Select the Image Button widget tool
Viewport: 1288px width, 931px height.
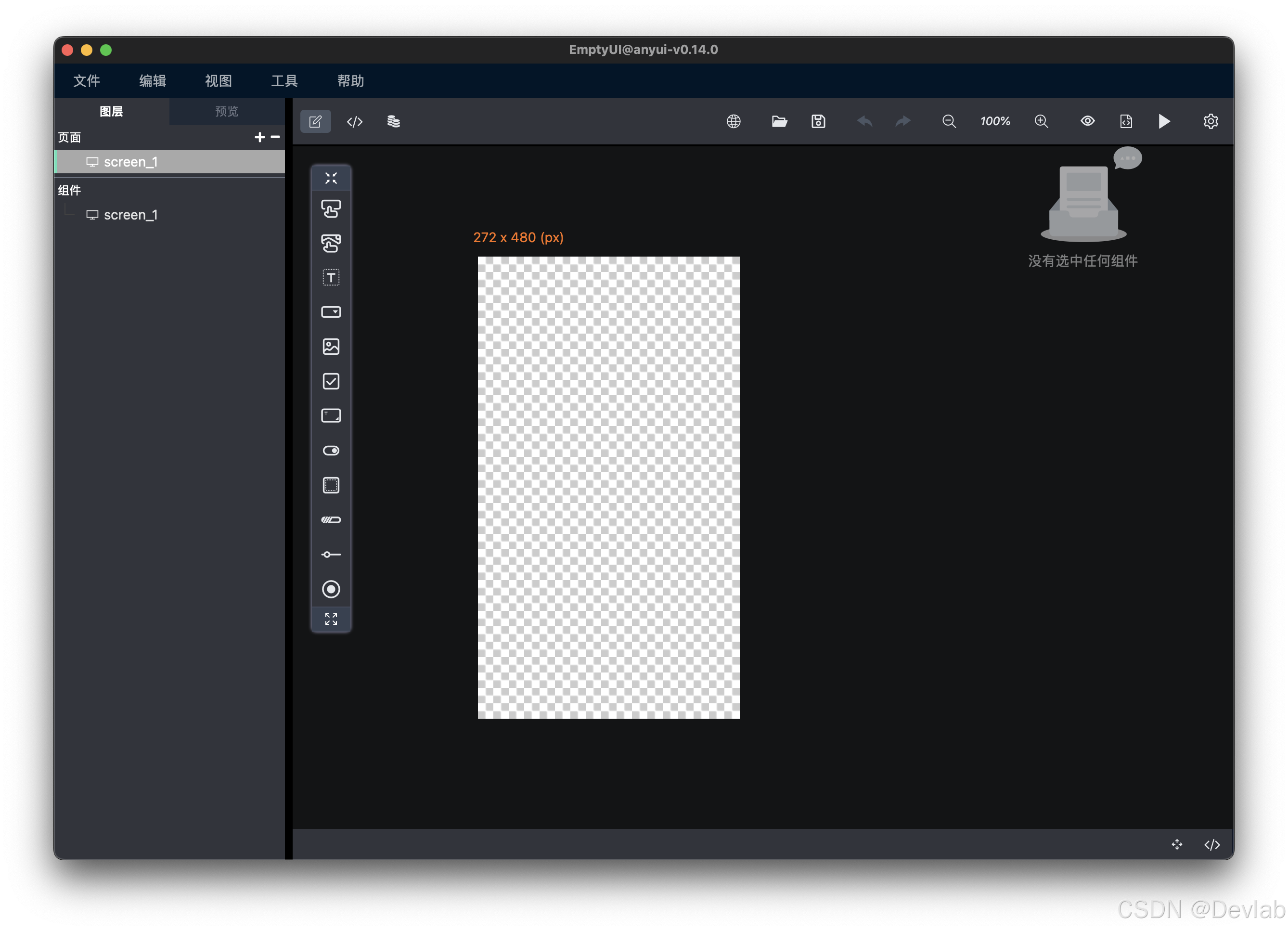tap(331, 243)
